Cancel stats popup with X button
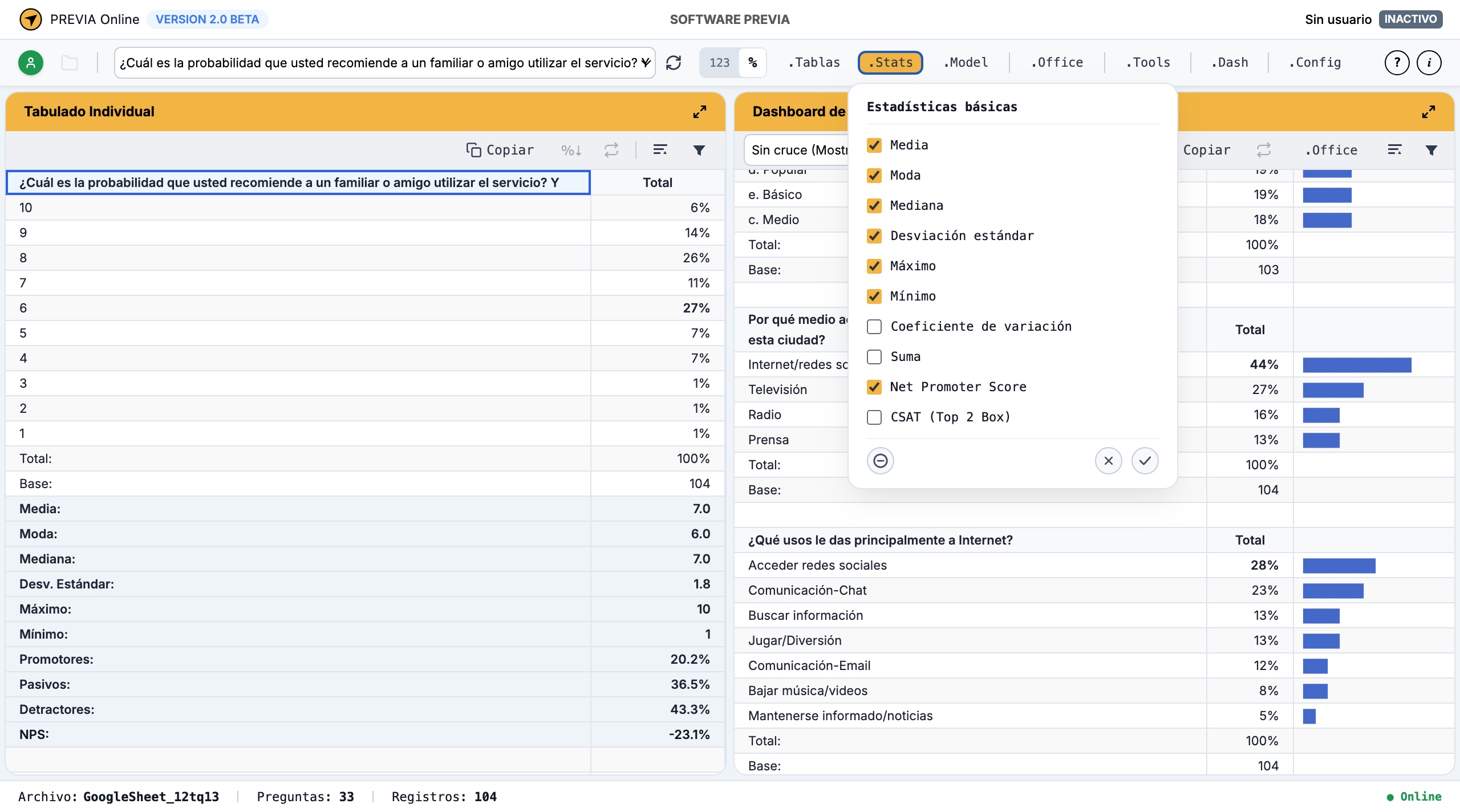The width and height of the screenshot is (1460, 812). point(1109,461)
